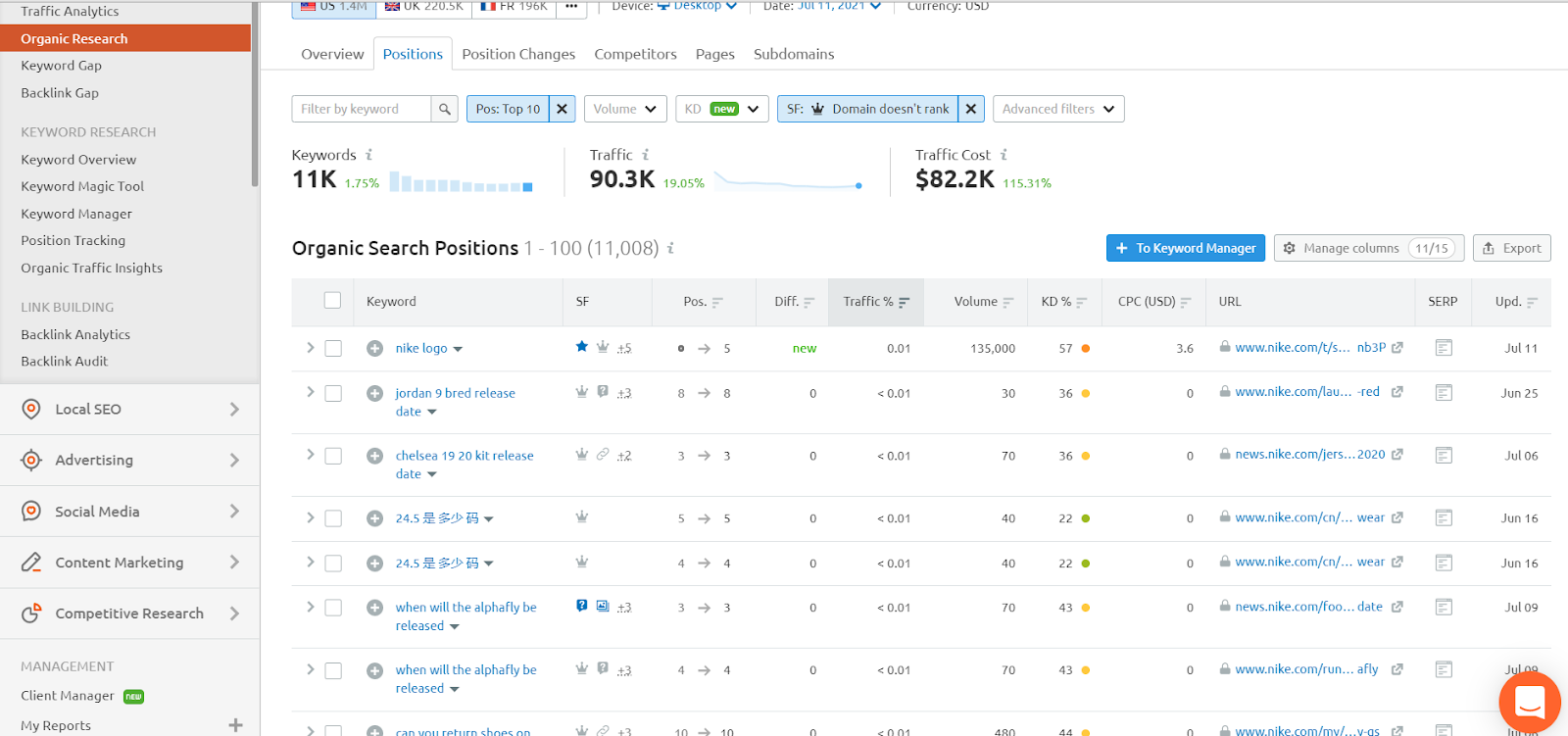1568x736 pixels.
Task: Sort by KD % column sort icon
Action: [x=1082, y=303]
